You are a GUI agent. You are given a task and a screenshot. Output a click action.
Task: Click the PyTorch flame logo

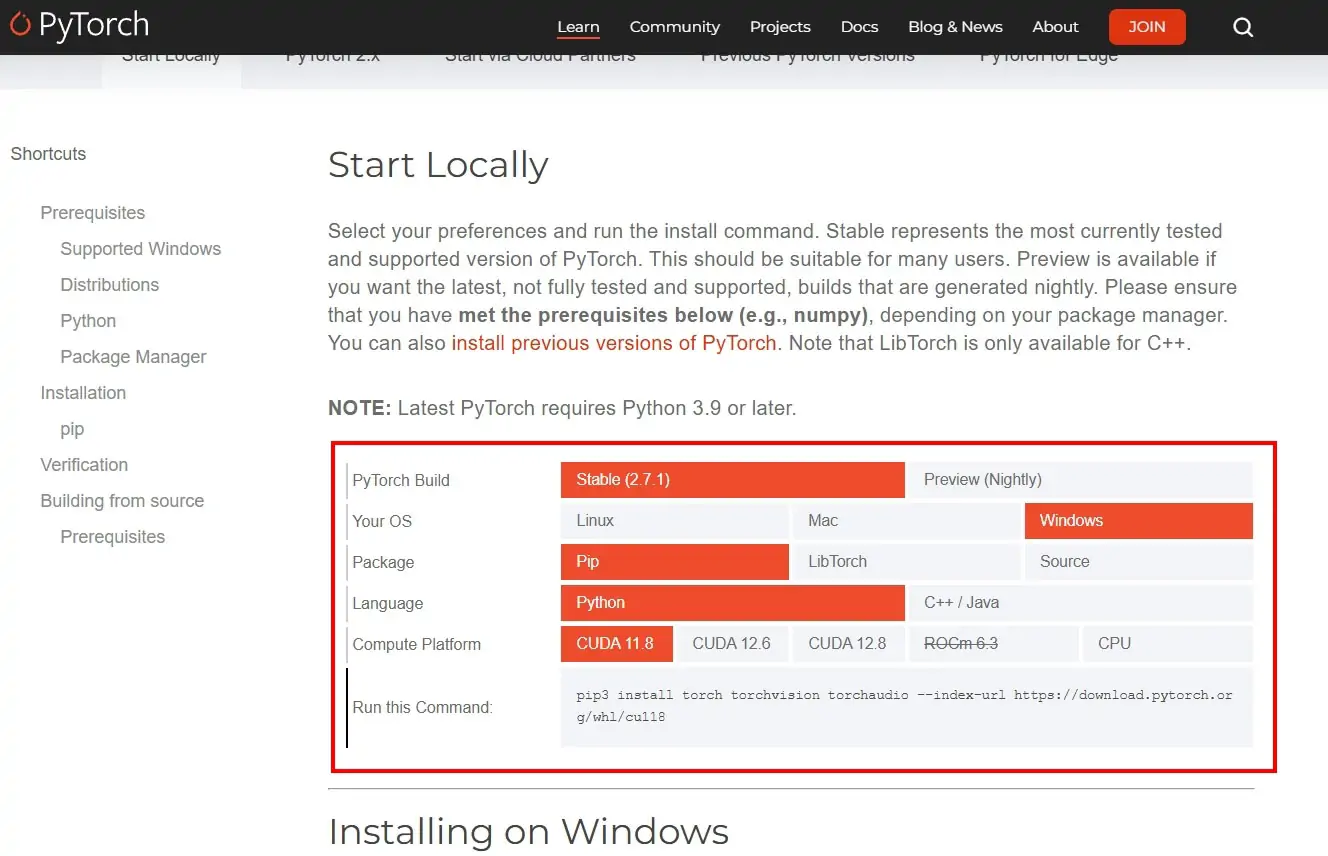(21, 26)
